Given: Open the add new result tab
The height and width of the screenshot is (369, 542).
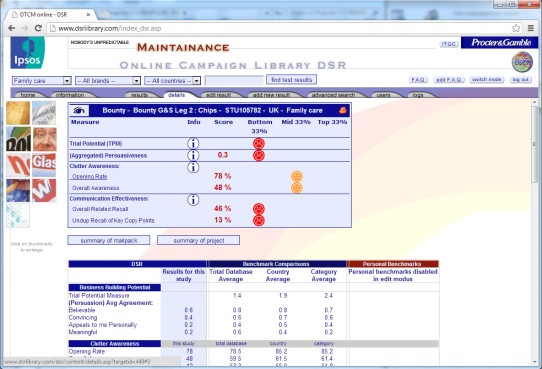Looking at the screenshot, I should (x=271, y=95).
